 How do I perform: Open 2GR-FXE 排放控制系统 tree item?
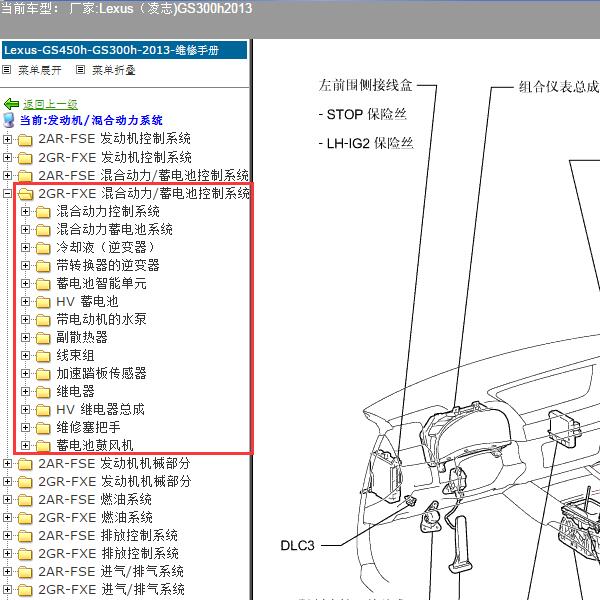click(x=108, y=553)
